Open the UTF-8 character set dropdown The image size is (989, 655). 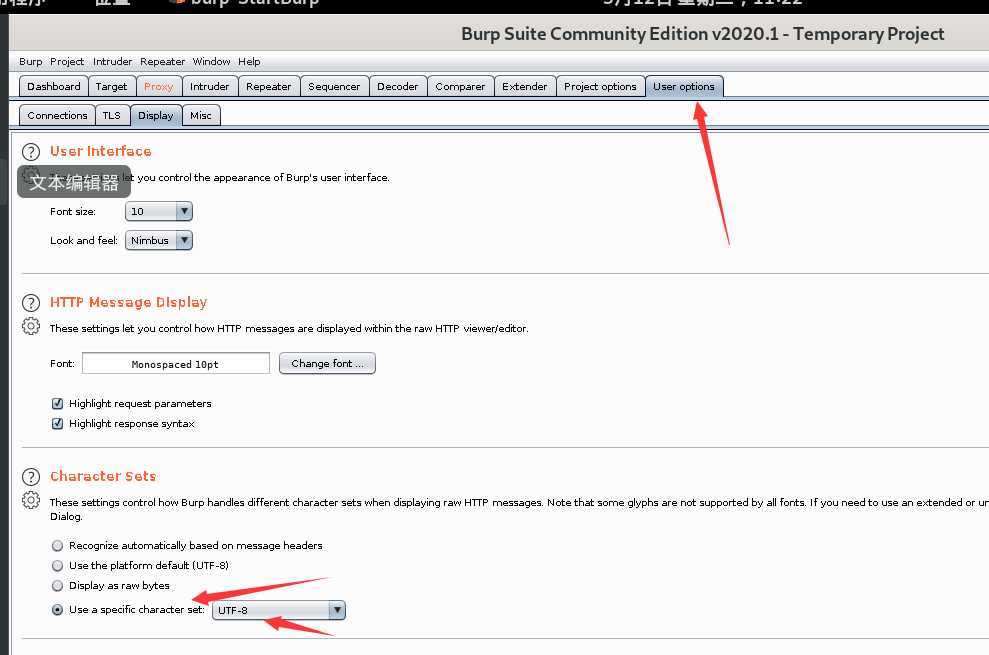pyautogui.click(x=279, y=610)
